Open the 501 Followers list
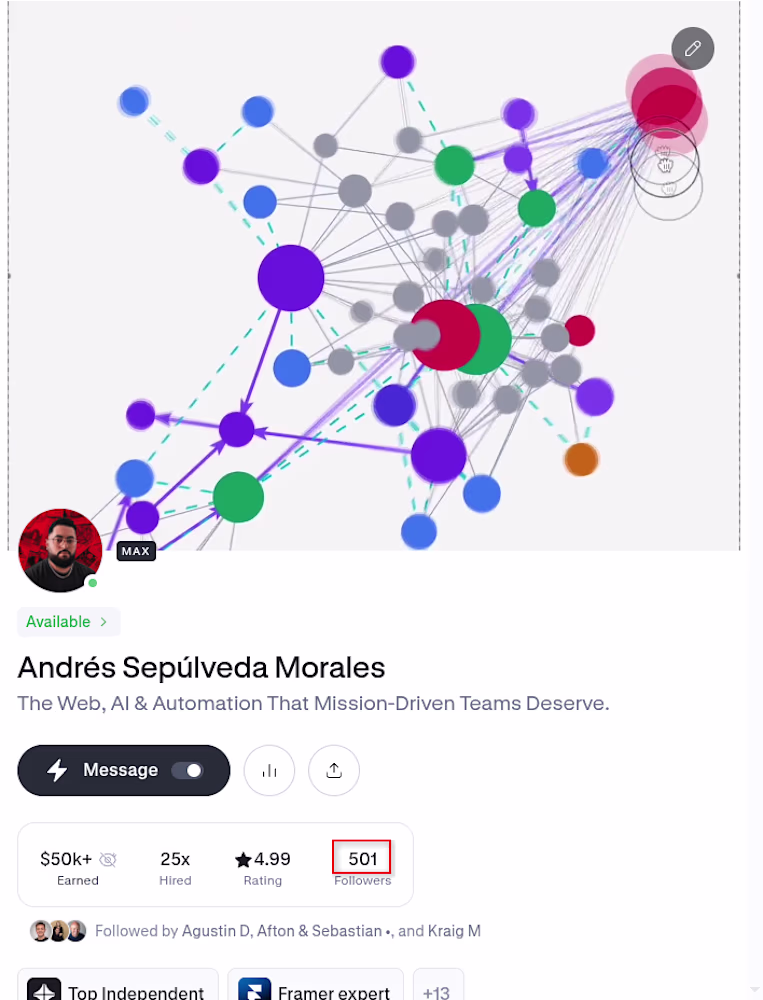Screen dimensions: 763x1000 point(362,865)
